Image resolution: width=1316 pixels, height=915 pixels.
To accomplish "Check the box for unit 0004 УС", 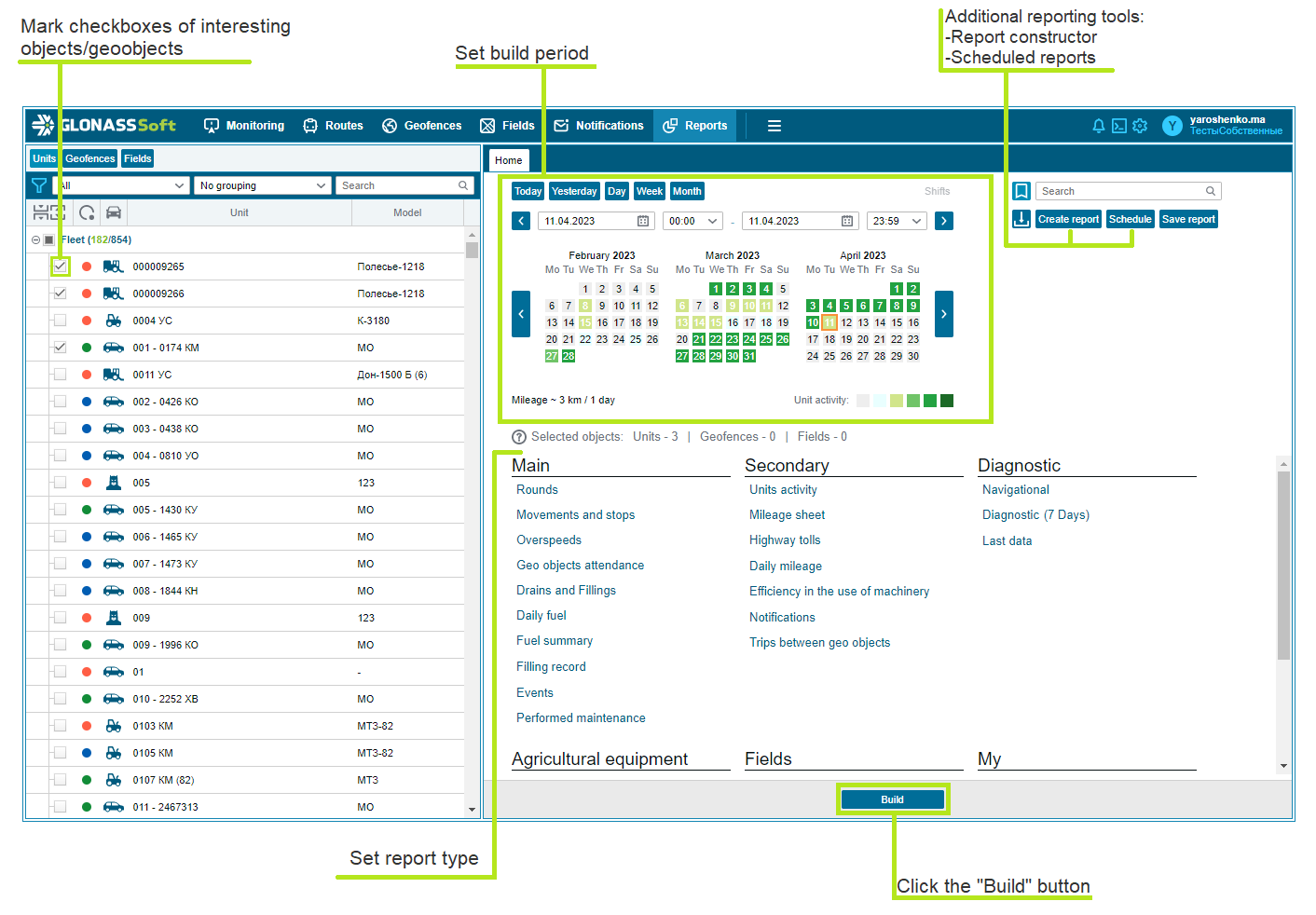I will click(x=61, y=321).
